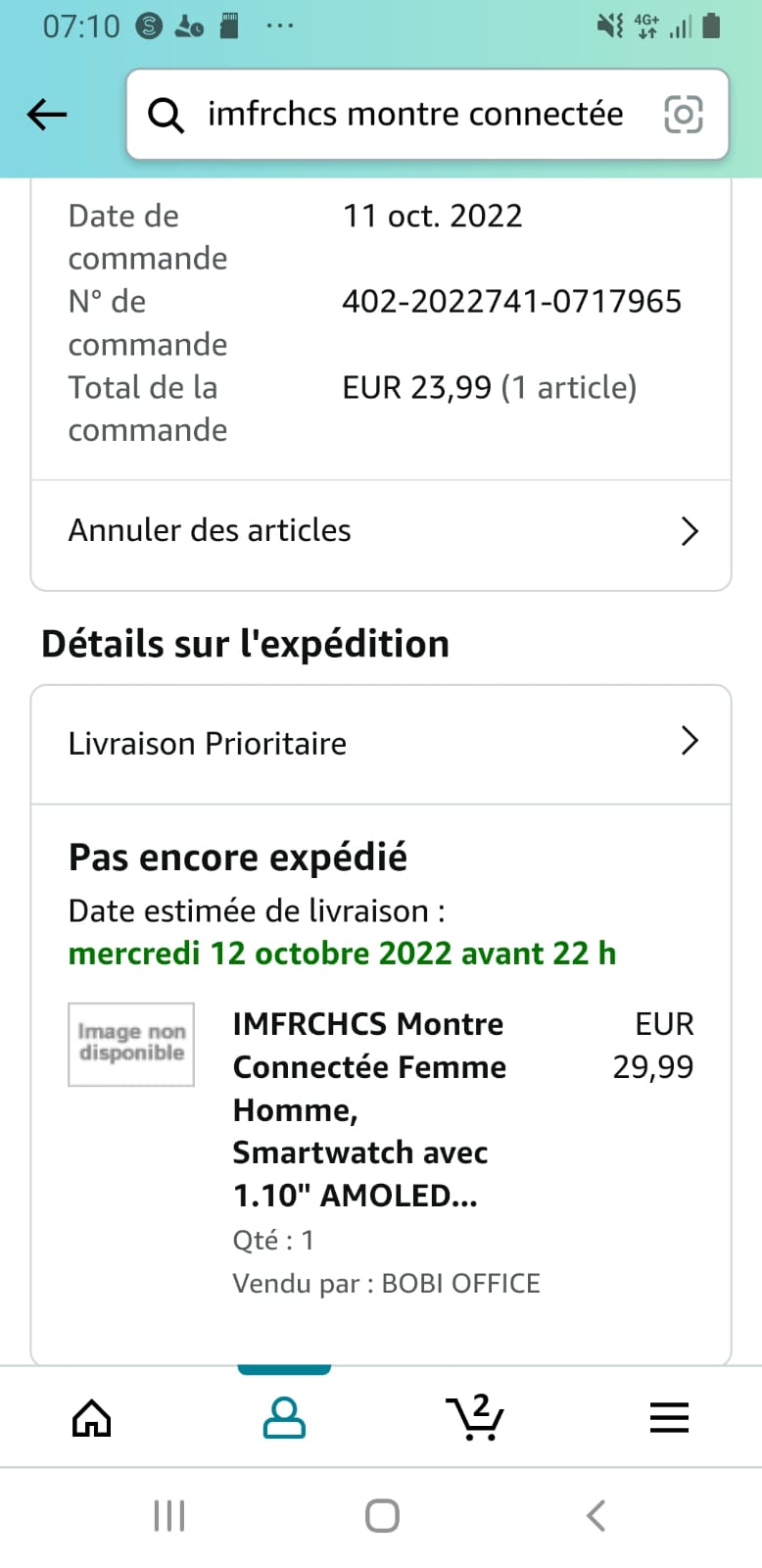
Task: Tap the unavailable product image thumbnail
Action: tap(131, 1044)
